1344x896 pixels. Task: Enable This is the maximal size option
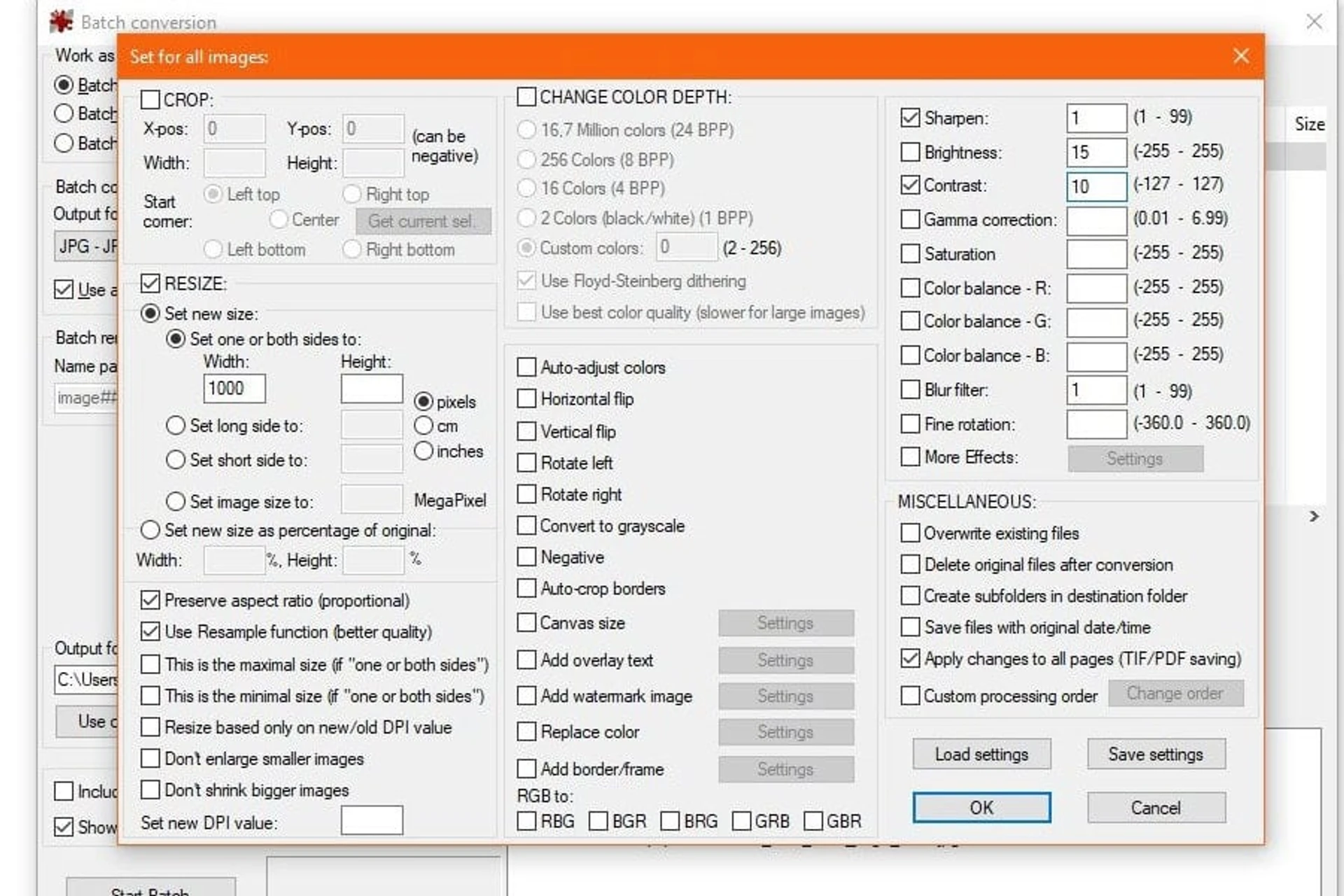[150, 664]
